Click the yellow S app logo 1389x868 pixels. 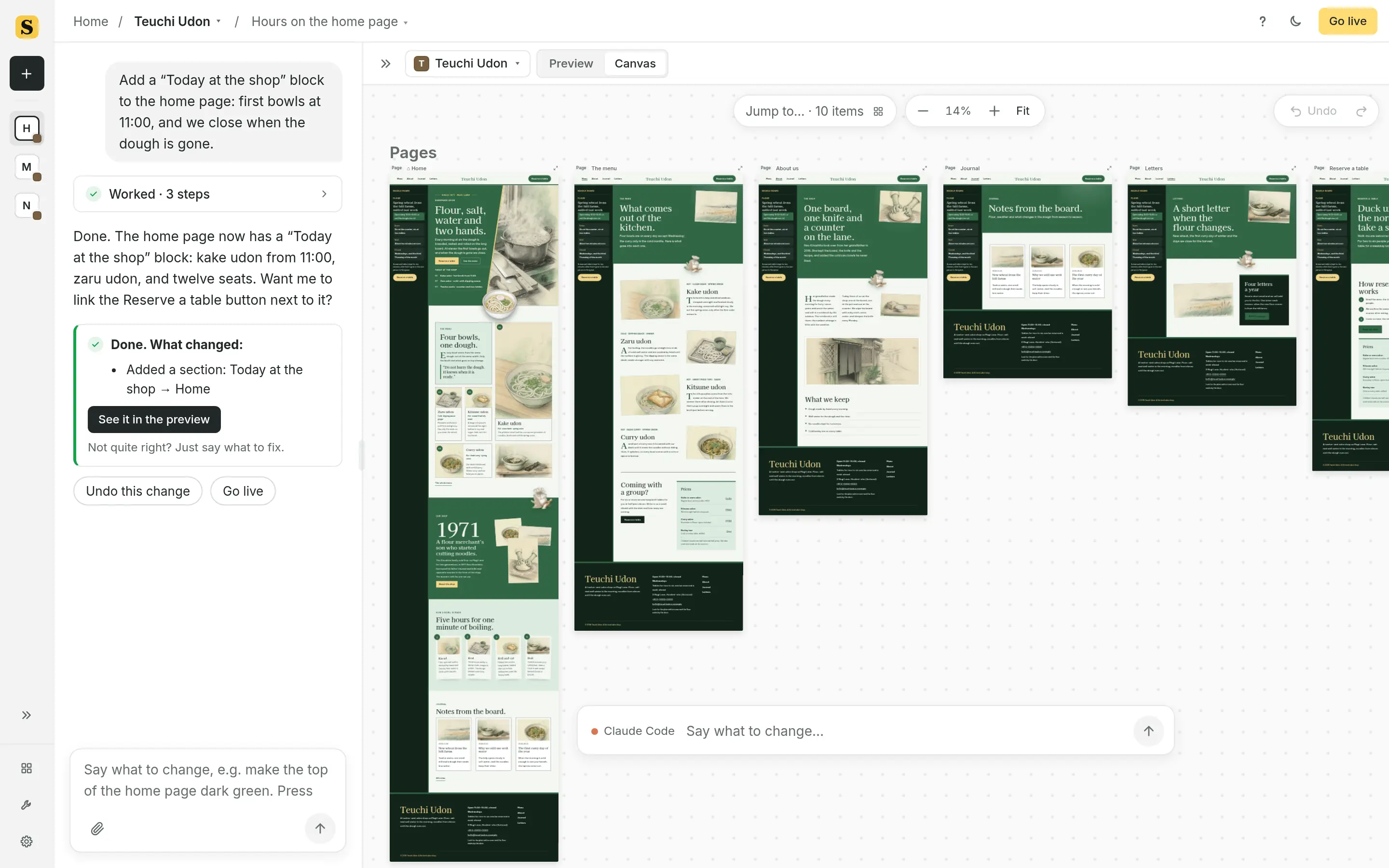pos(27,27)
